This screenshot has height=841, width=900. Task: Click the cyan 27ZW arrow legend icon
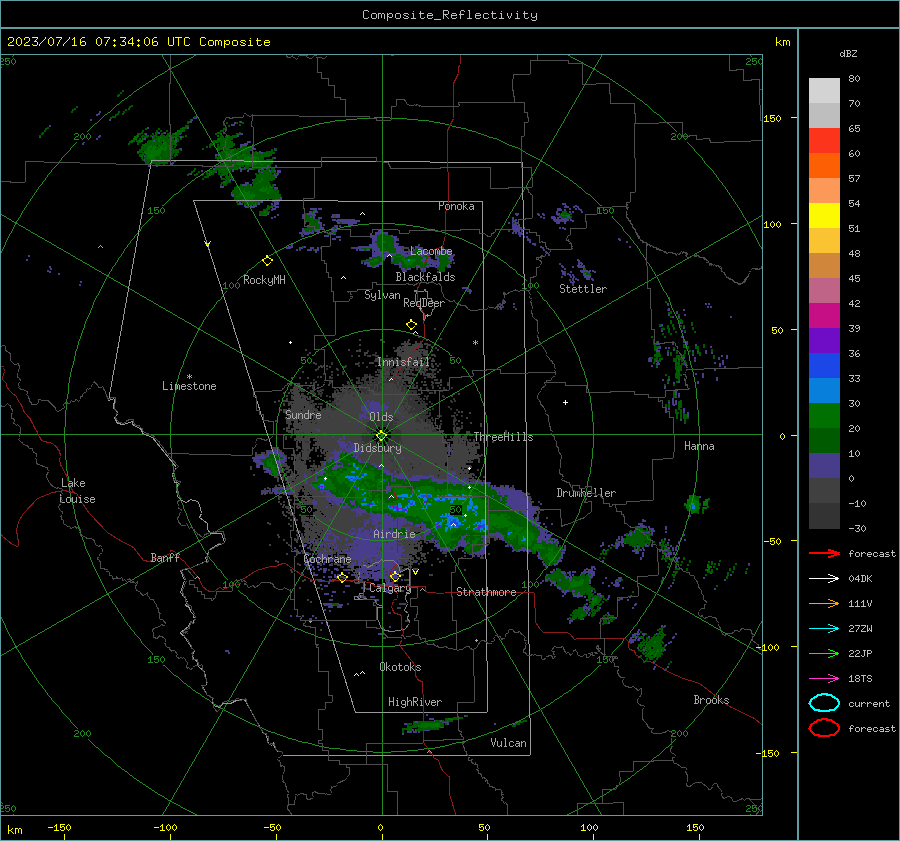point(824,629)
